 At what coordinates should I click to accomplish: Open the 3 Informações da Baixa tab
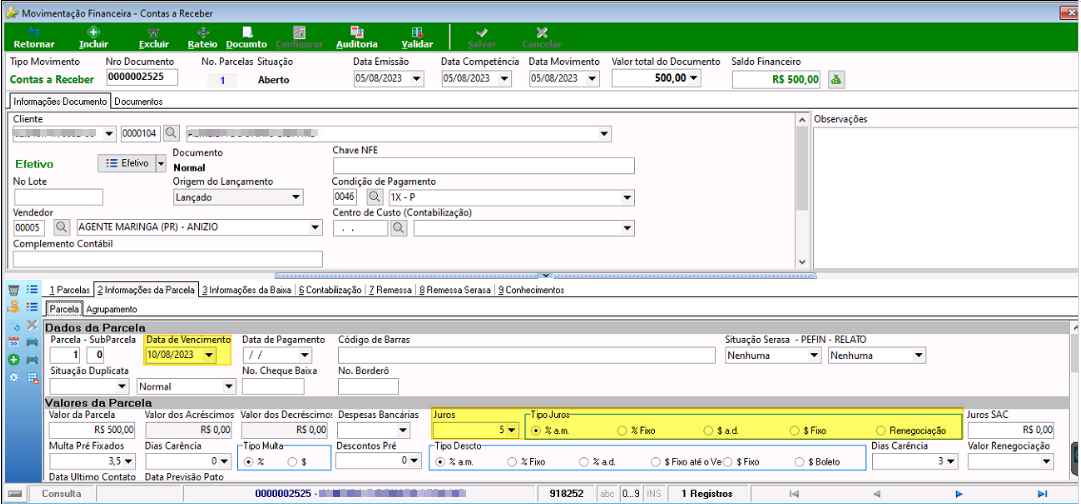(x=247, y=290)
